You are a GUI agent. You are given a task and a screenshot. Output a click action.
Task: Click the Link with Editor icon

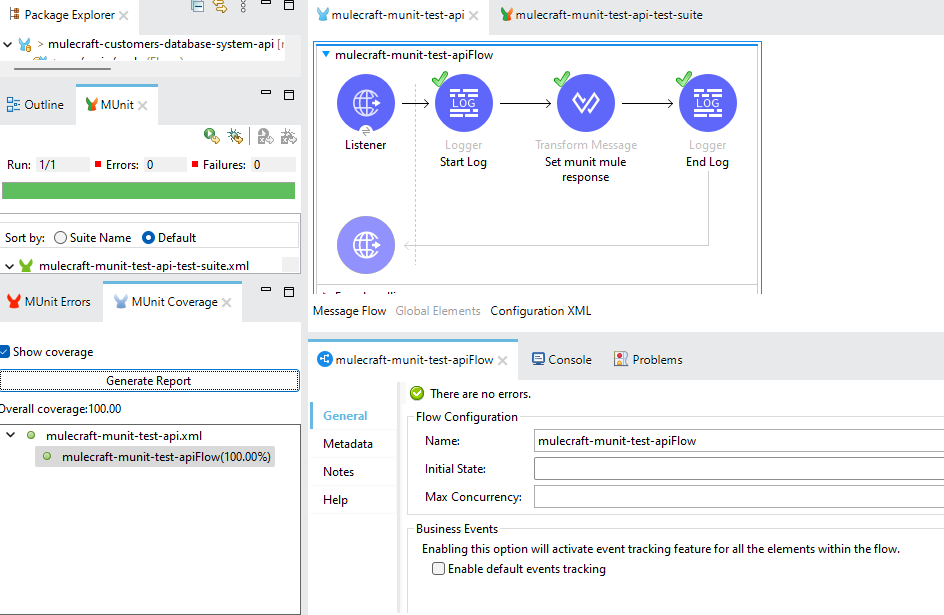point(219,7)
